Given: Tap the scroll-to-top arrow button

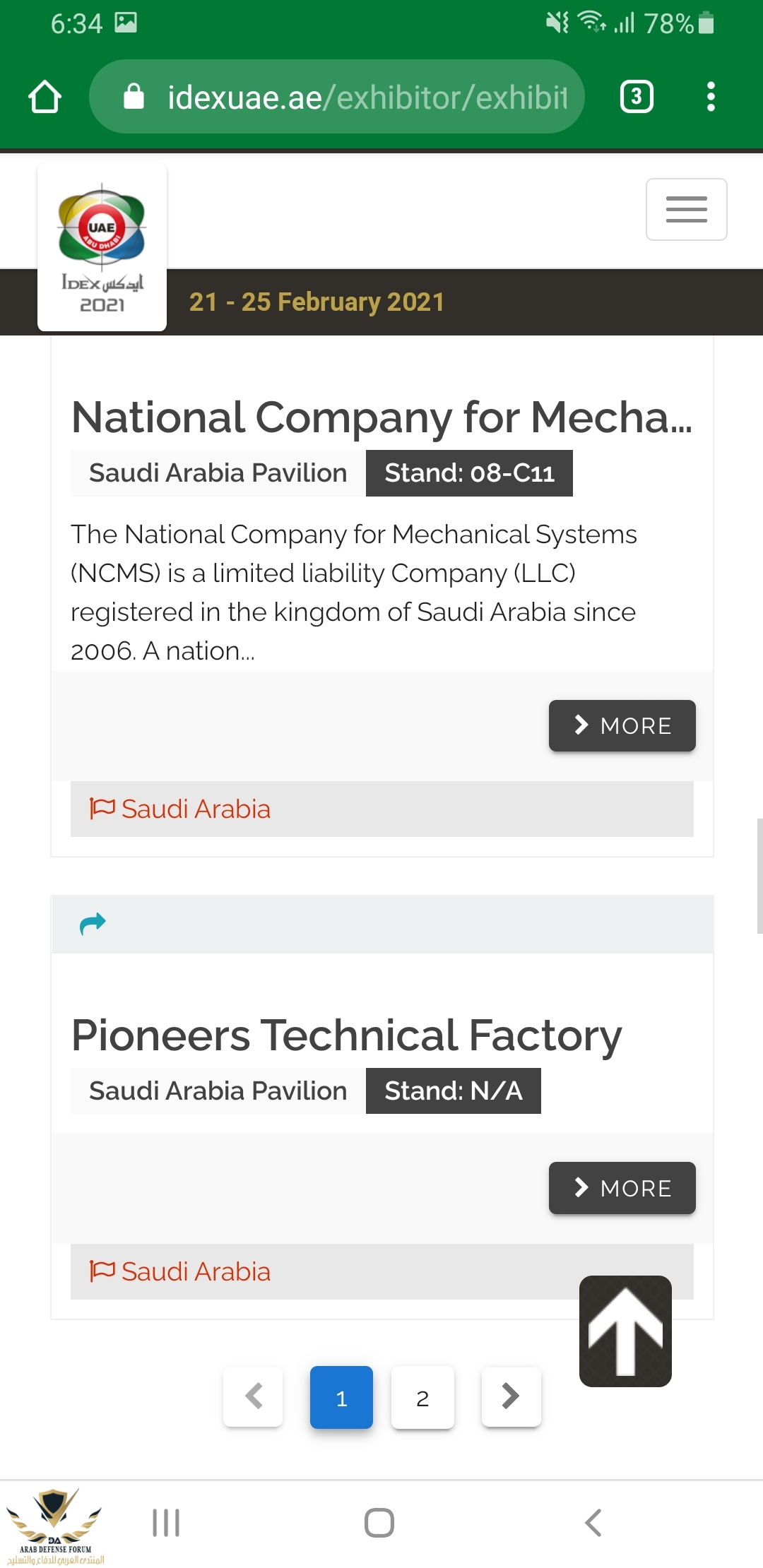Looking at the screenshot, I should click(625, 1331).
